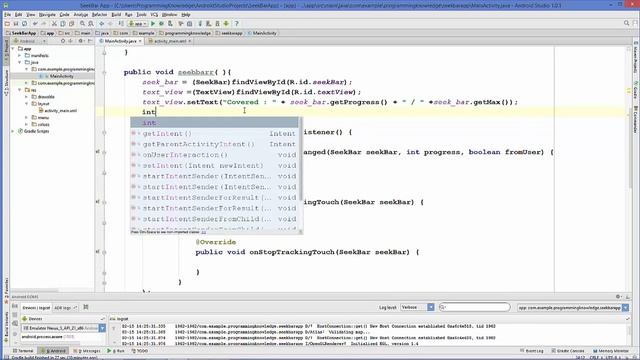
Task: Choose 'int' in the completion popup
Action: 215,123
